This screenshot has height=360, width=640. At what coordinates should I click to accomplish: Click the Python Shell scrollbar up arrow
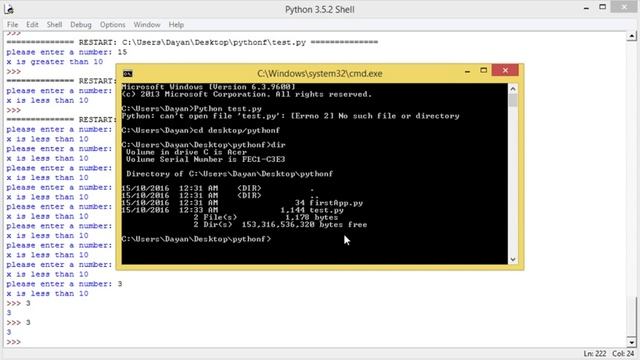631,36
